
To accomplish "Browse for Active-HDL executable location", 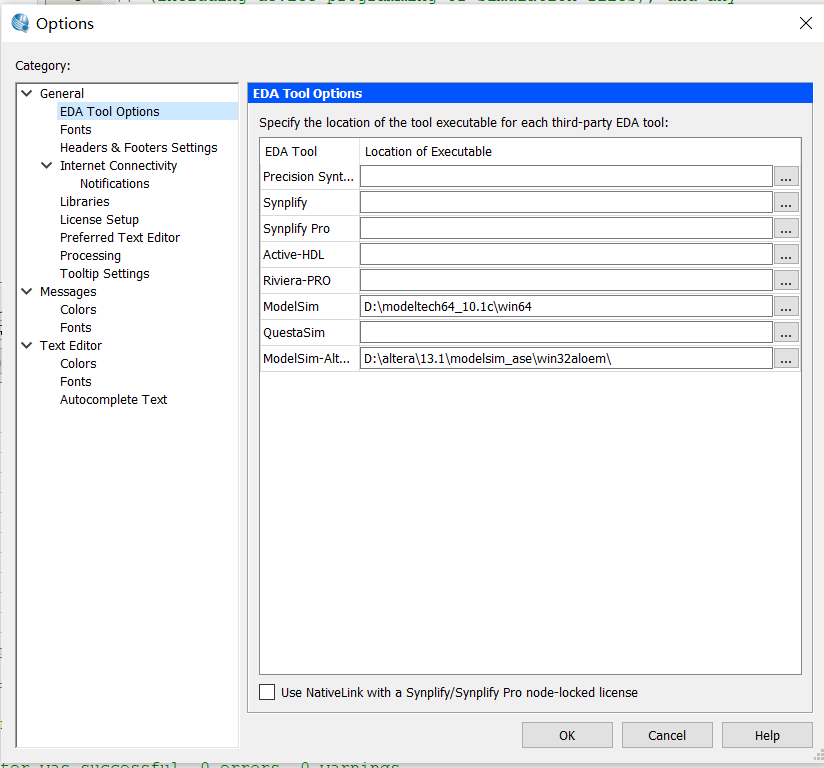I will (786, 254).
